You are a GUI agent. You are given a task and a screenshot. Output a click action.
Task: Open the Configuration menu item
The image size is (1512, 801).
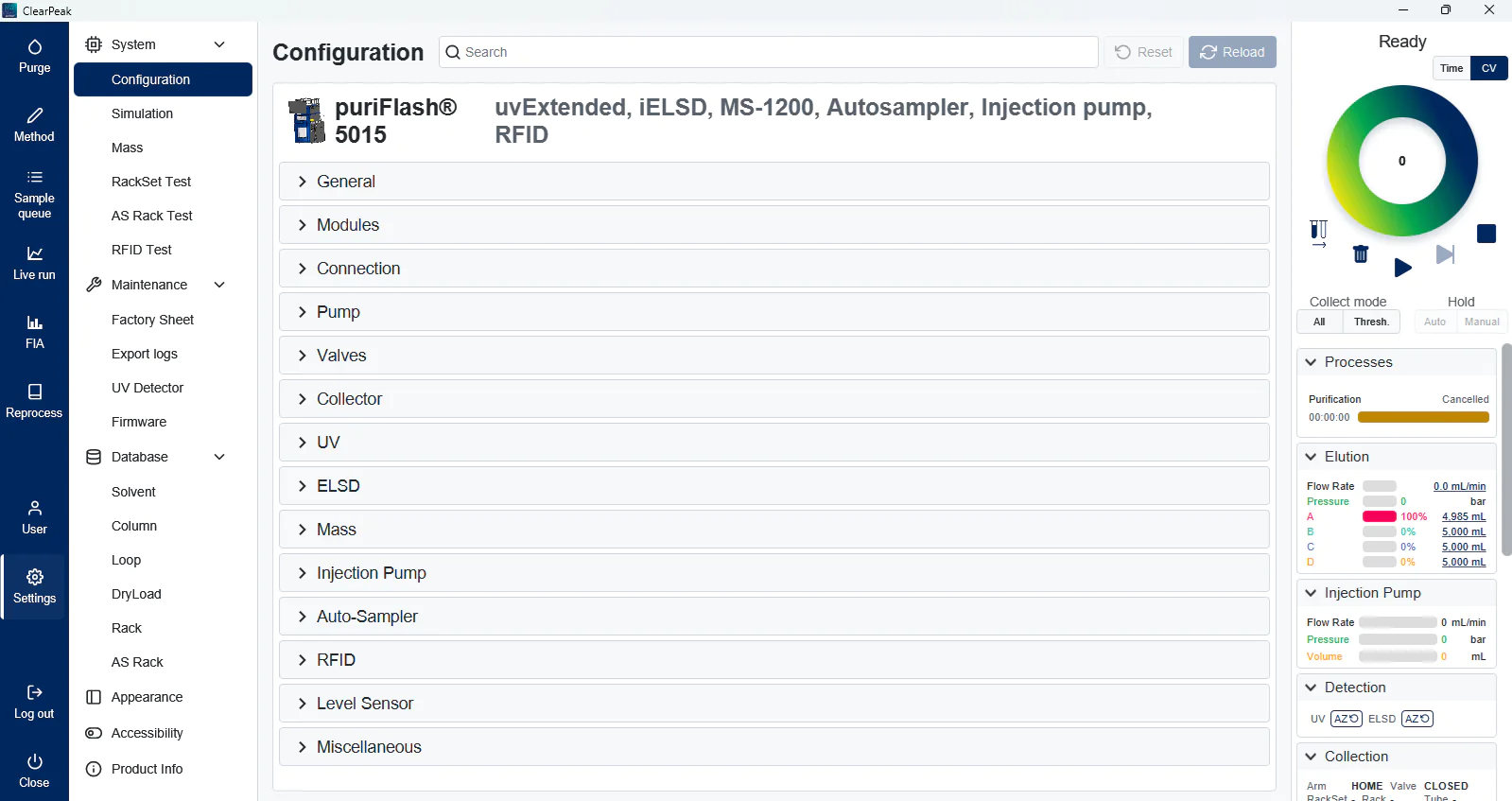[163, 79]
